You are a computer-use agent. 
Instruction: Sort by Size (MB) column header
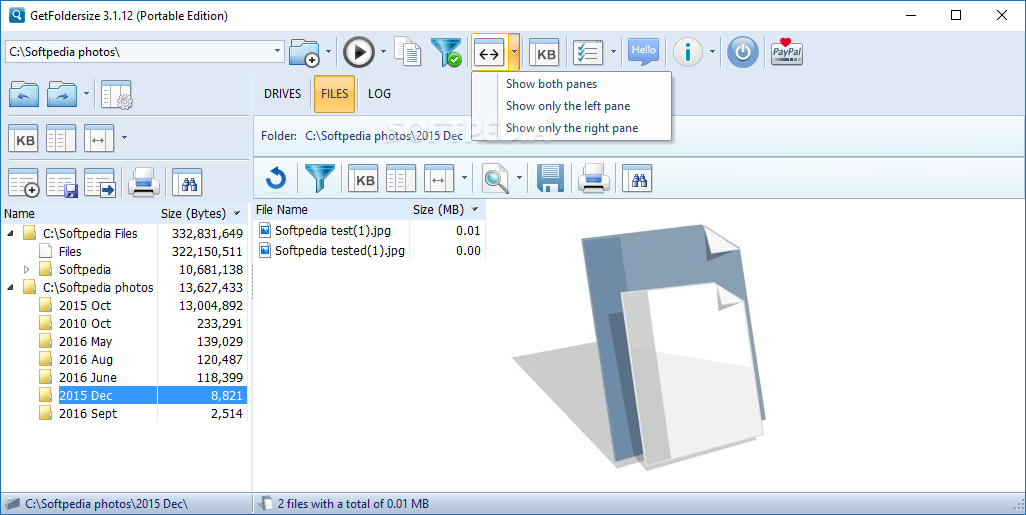(447, 209)
